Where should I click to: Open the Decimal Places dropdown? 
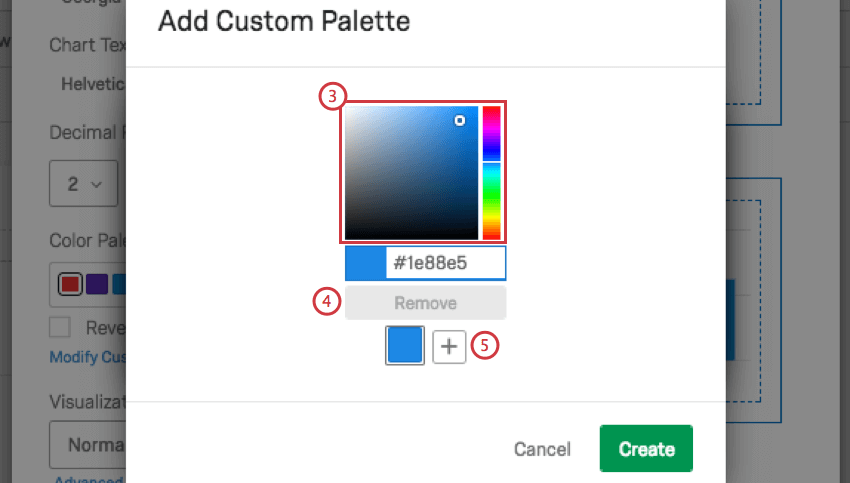84,184
